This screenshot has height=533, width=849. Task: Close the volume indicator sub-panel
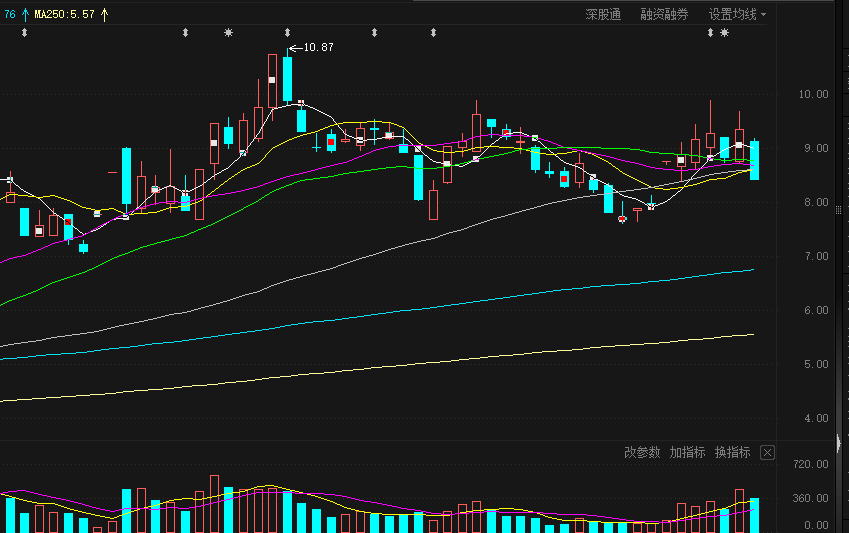point(767,452)
